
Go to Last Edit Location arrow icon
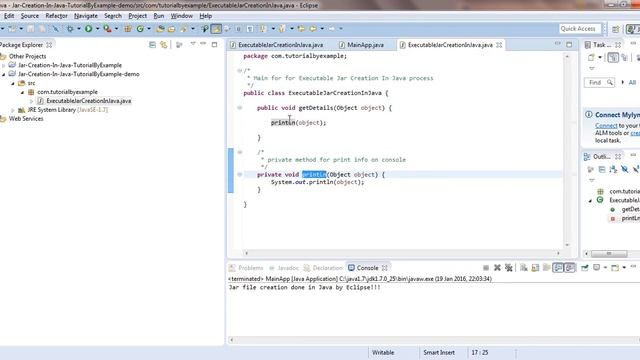click(301, 29)
